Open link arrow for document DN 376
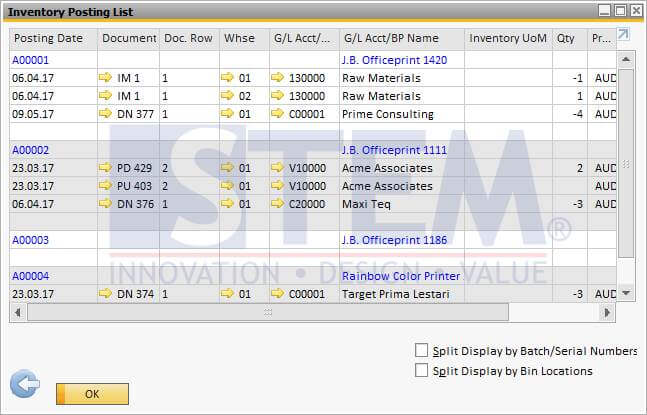This screenshot has height=415, width=647. click(105, 203)
